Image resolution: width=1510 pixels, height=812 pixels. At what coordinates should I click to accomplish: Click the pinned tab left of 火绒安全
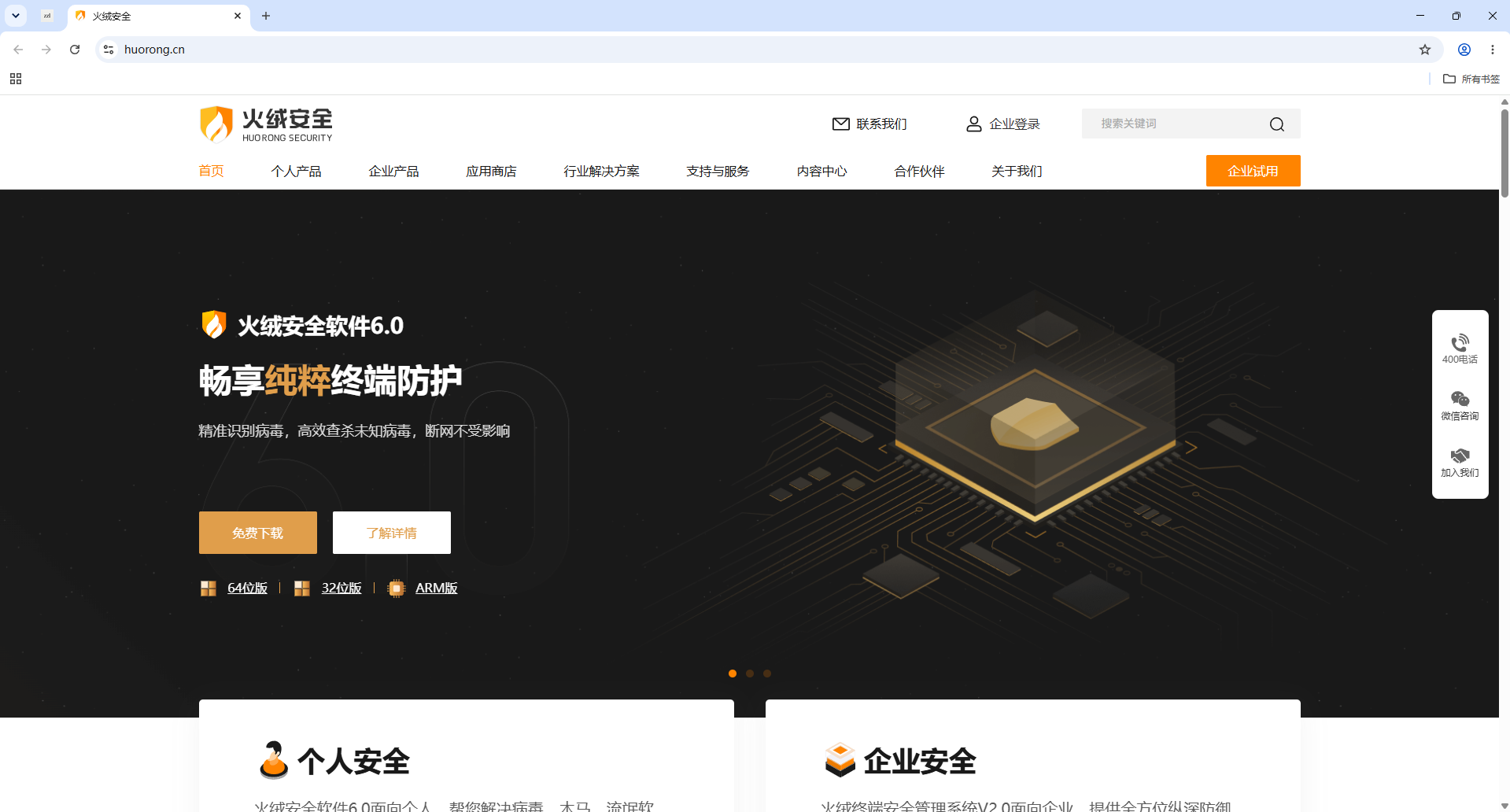pyautogui.click(x=47, y=16)
